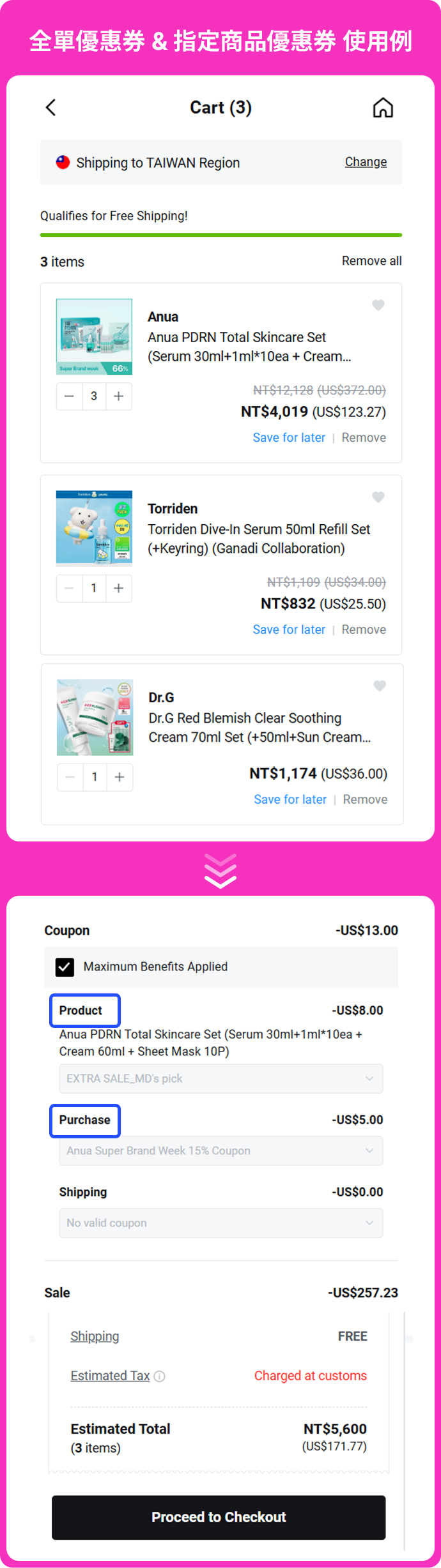Open Anua Super Brand Week coupon dropdown
The width and height of the screenshot is (441, 1568).
click(x=221, y=1150)
